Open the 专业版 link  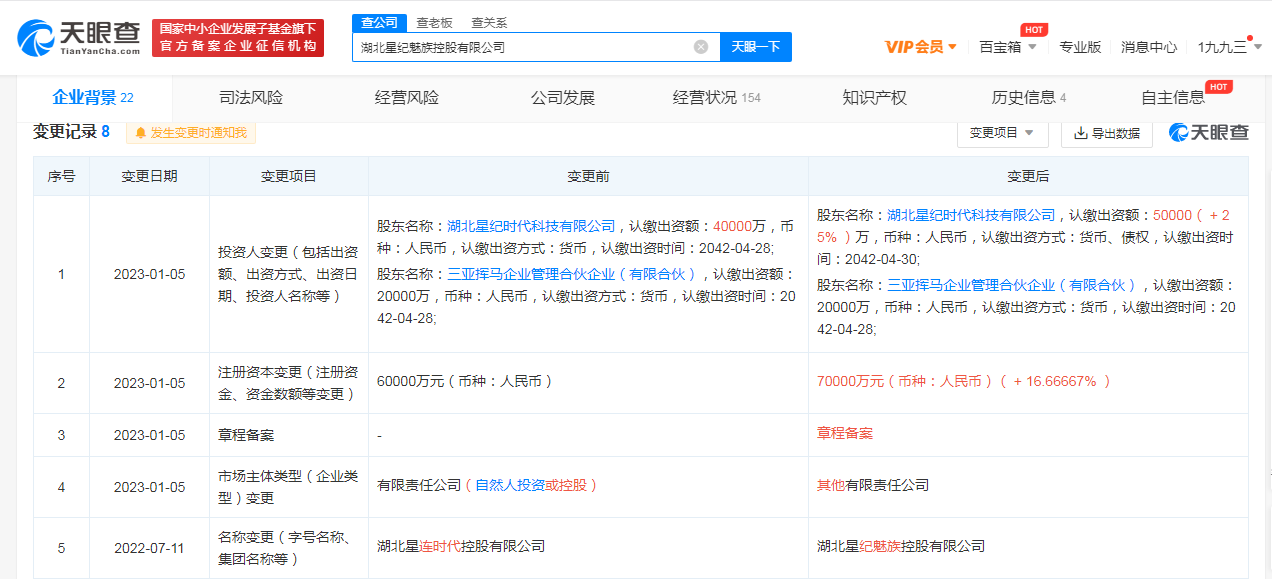click(1080, 47)
